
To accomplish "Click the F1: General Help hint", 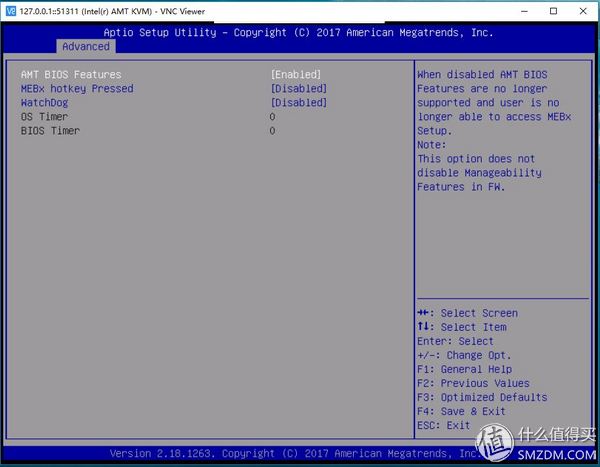I will coord(465,369).
